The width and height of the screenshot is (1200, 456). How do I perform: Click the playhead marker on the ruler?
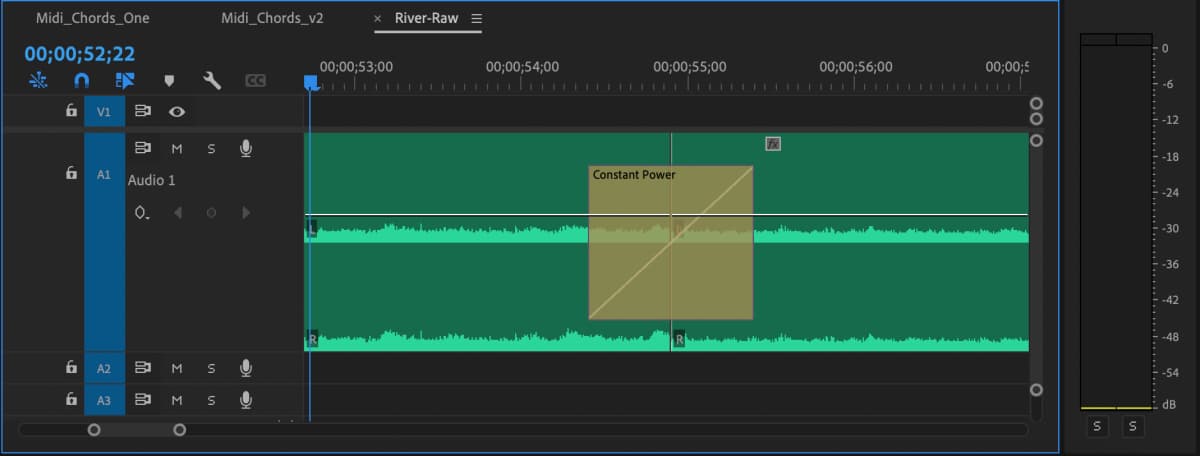[311, 83]
